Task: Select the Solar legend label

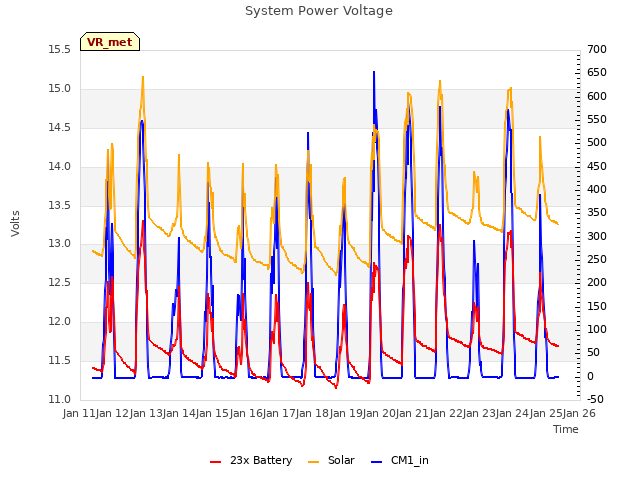Action: point(341,460)
